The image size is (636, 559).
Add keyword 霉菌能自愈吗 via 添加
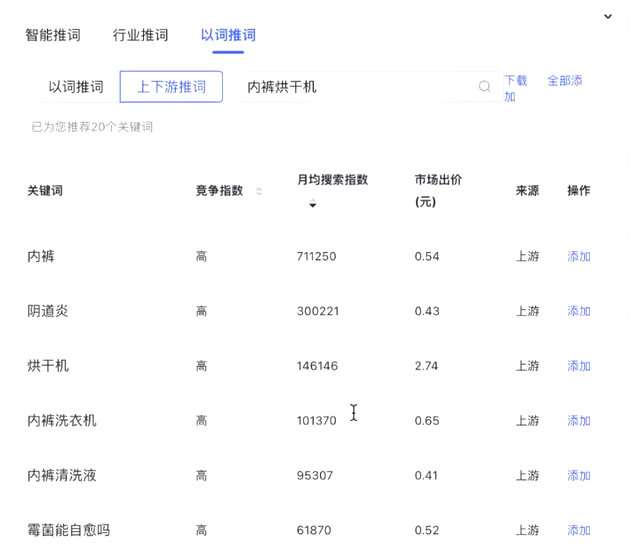(x=579, y=530)
